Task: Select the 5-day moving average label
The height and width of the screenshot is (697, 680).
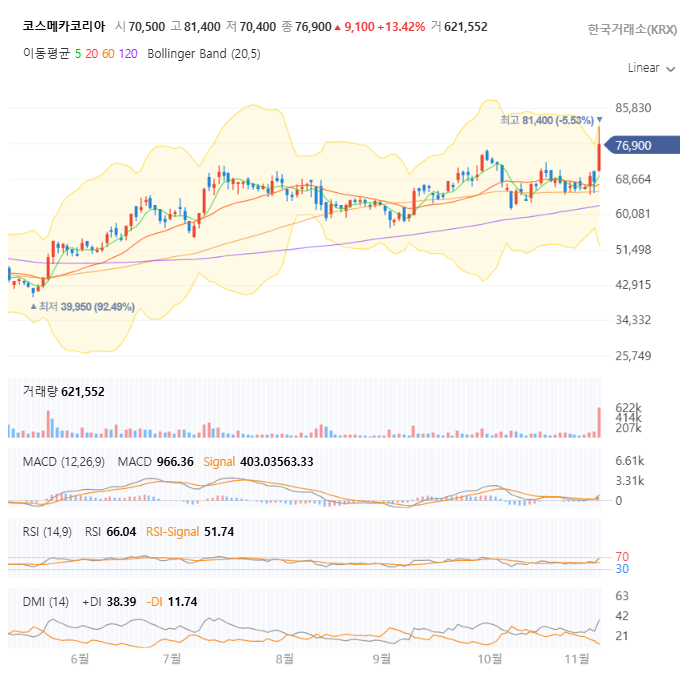Action: click(x=78, y=54)
